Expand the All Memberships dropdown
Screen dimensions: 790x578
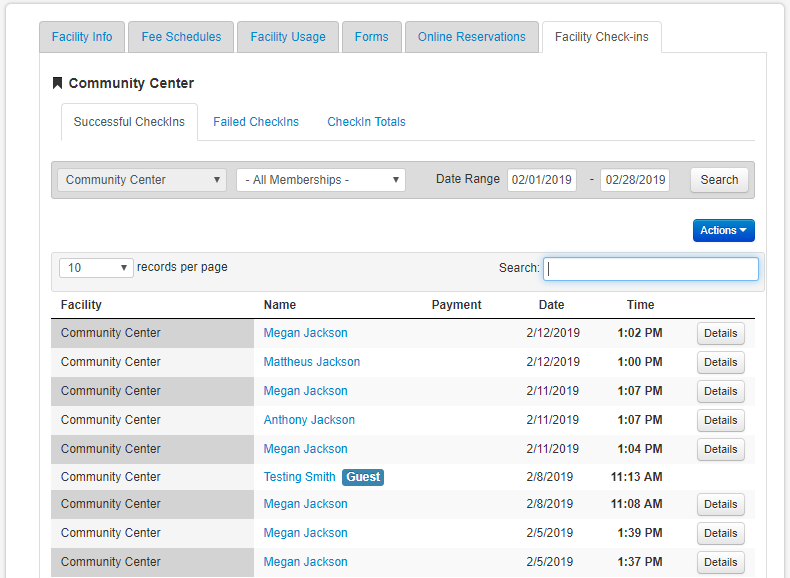click(x=320, y=180)
